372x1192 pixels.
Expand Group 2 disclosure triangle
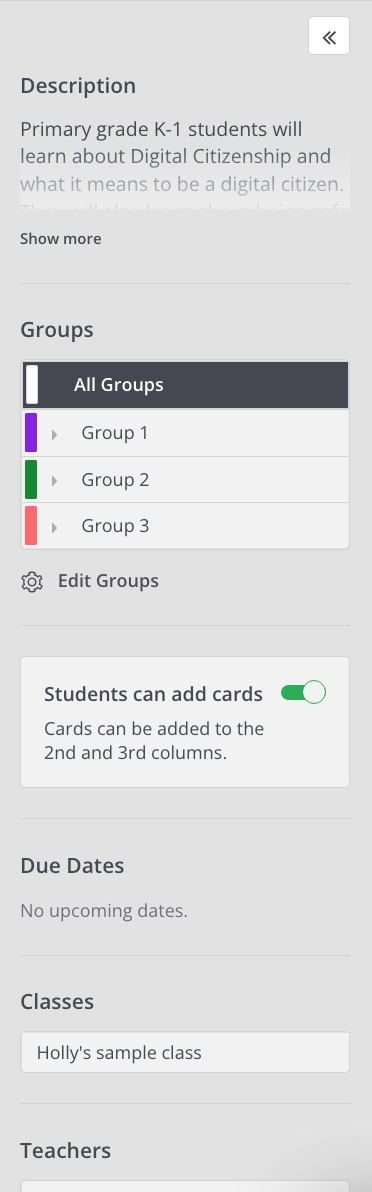pos(54,480)
